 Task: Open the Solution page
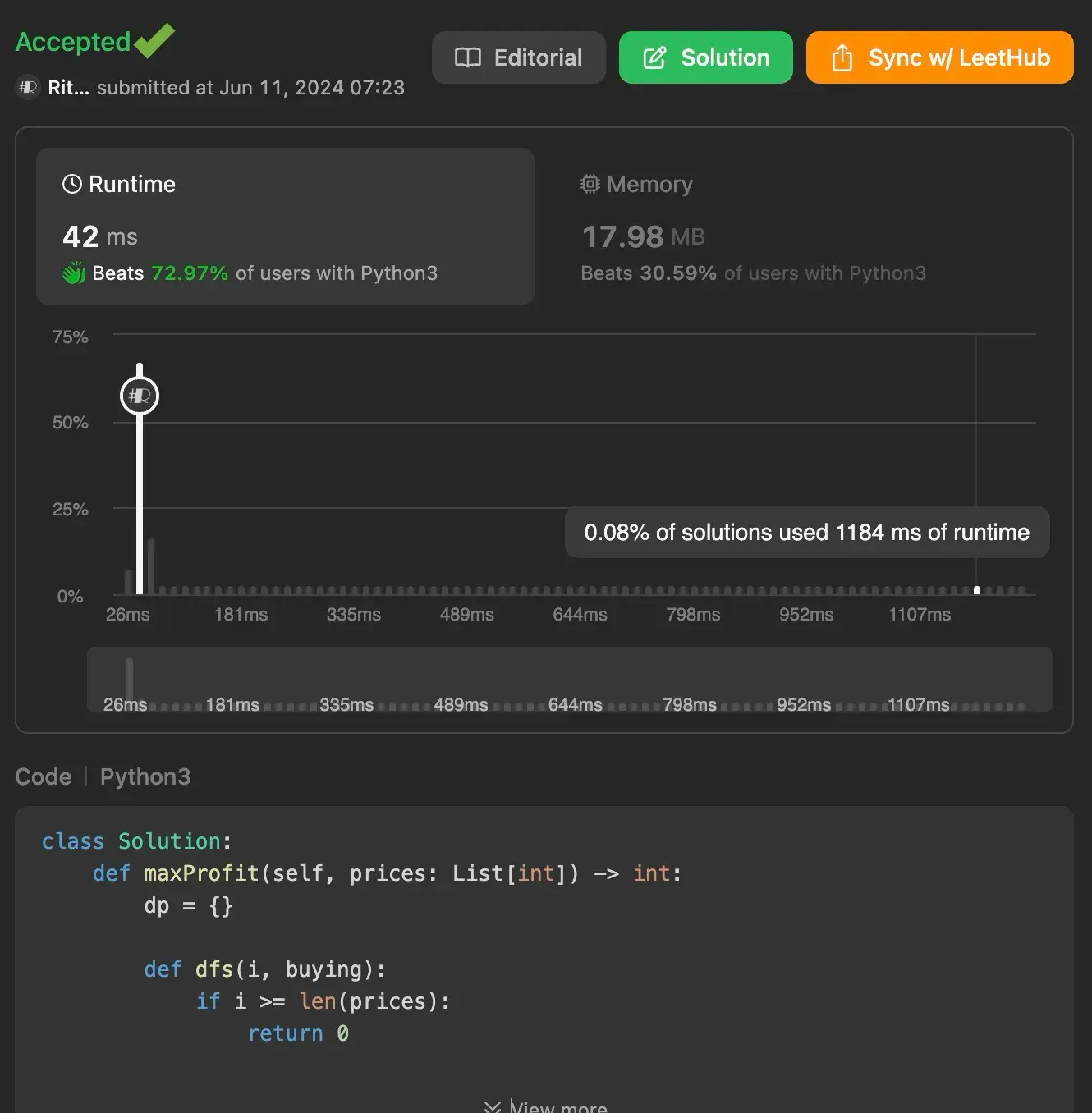pyautogui.click(x=705, y=57)
